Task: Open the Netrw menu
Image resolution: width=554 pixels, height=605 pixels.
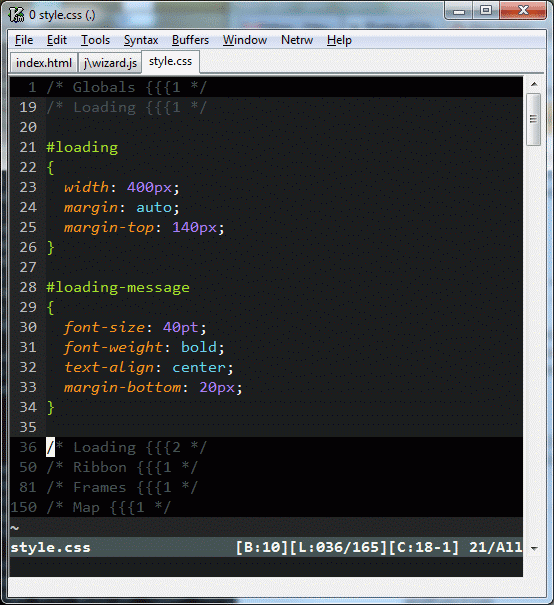Action: [x=297, y=40]
